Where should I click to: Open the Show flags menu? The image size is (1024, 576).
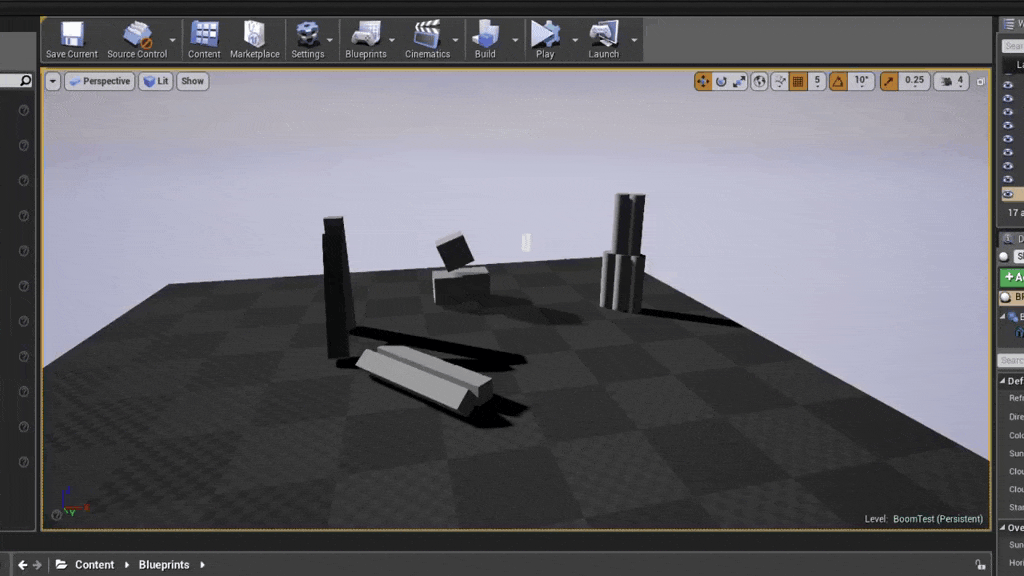click(192, 81)
